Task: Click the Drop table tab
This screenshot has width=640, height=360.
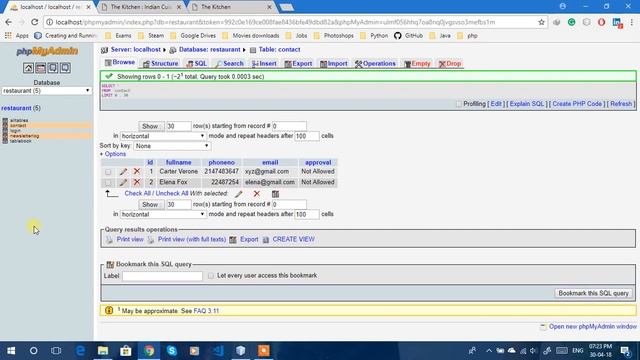Action: click(x=450, y=64)
